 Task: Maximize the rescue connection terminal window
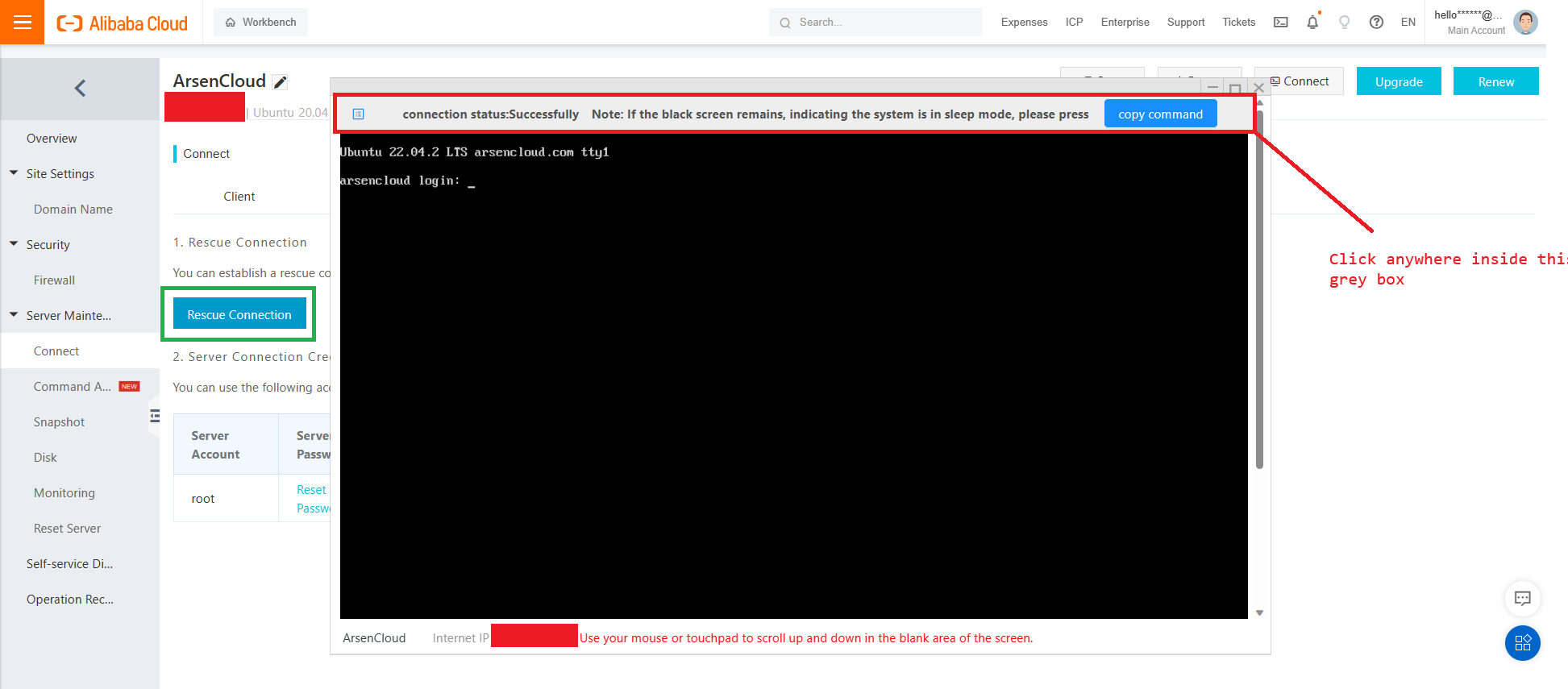click(1235, 87)
